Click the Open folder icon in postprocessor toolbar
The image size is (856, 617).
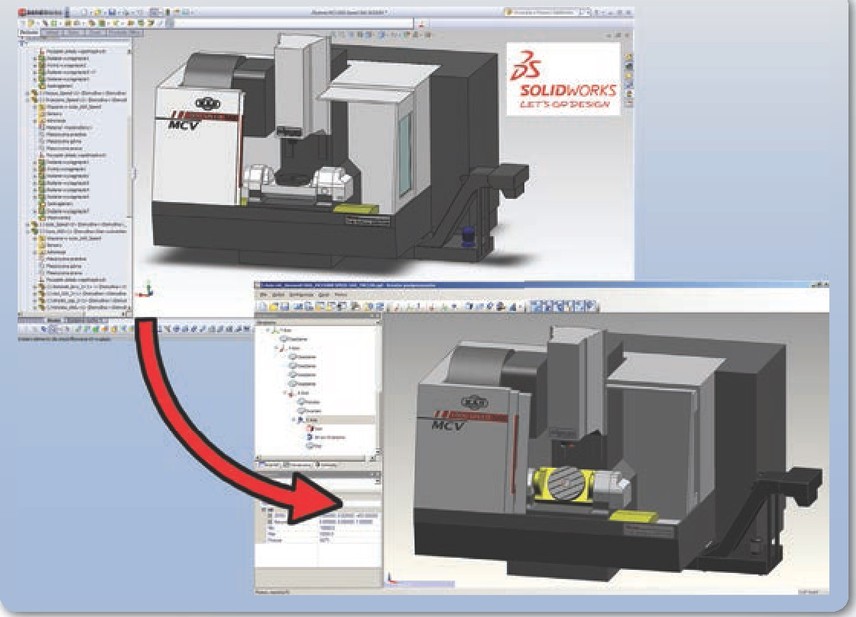(x=273, y=307)
